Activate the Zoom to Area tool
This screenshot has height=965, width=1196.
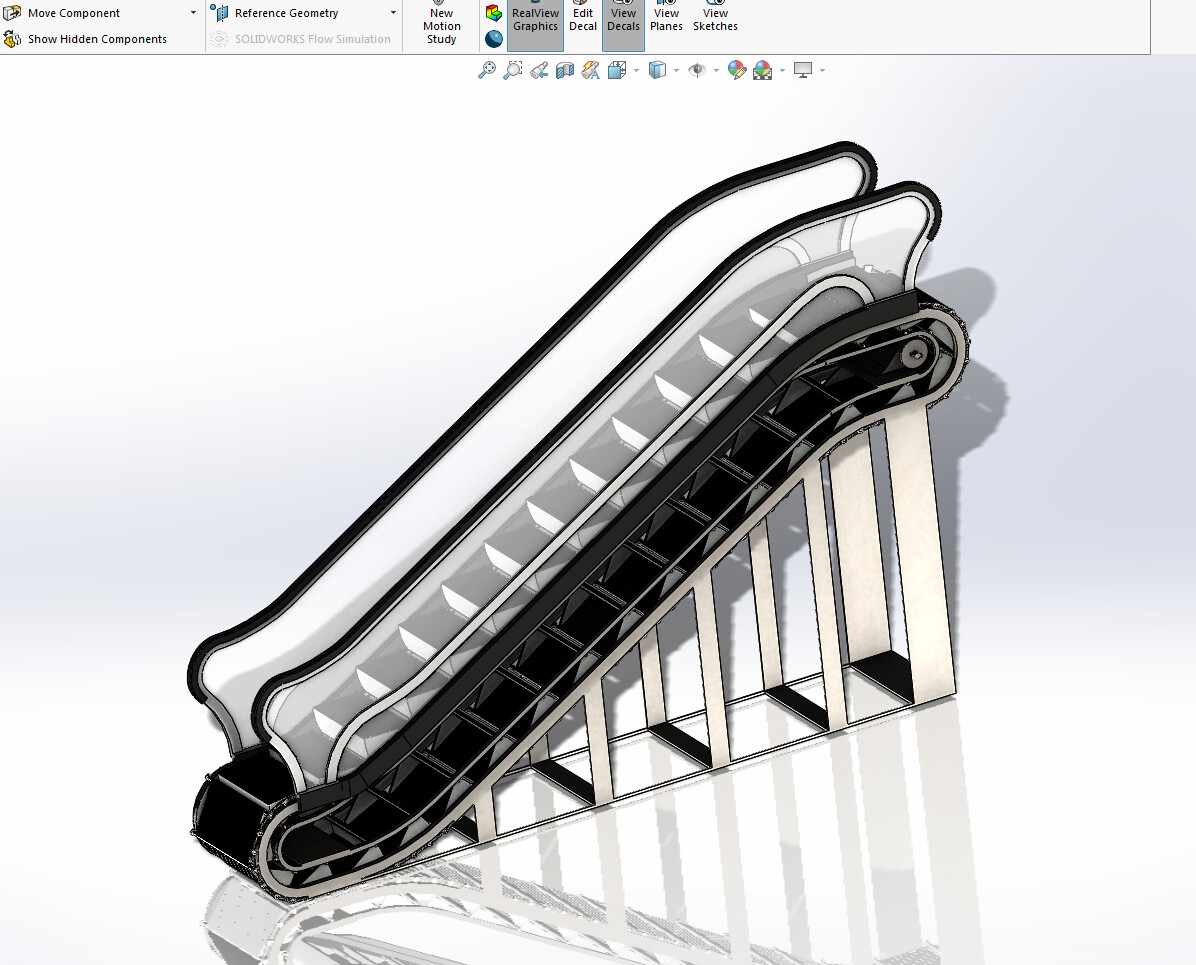click(513, 70)
